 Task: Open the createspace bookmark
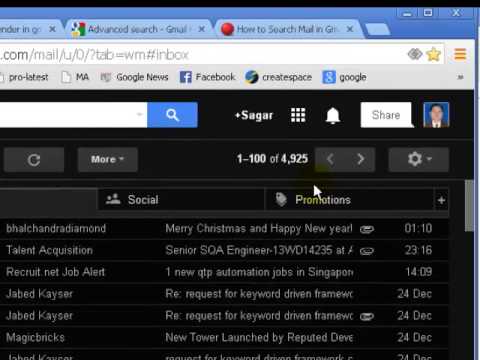coord(278,77)
